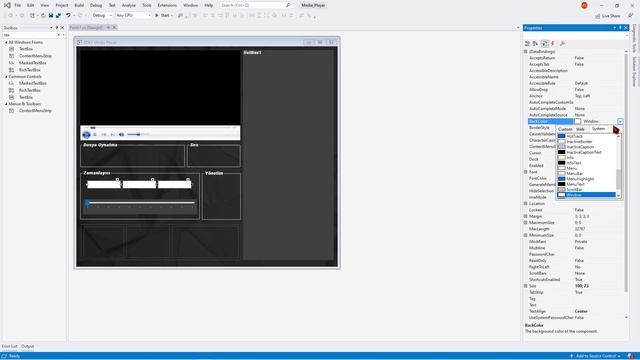Click the play button in the media player control
Viewport: 640px width, 360px height.
pyautogui.click(x=86, y=134)
